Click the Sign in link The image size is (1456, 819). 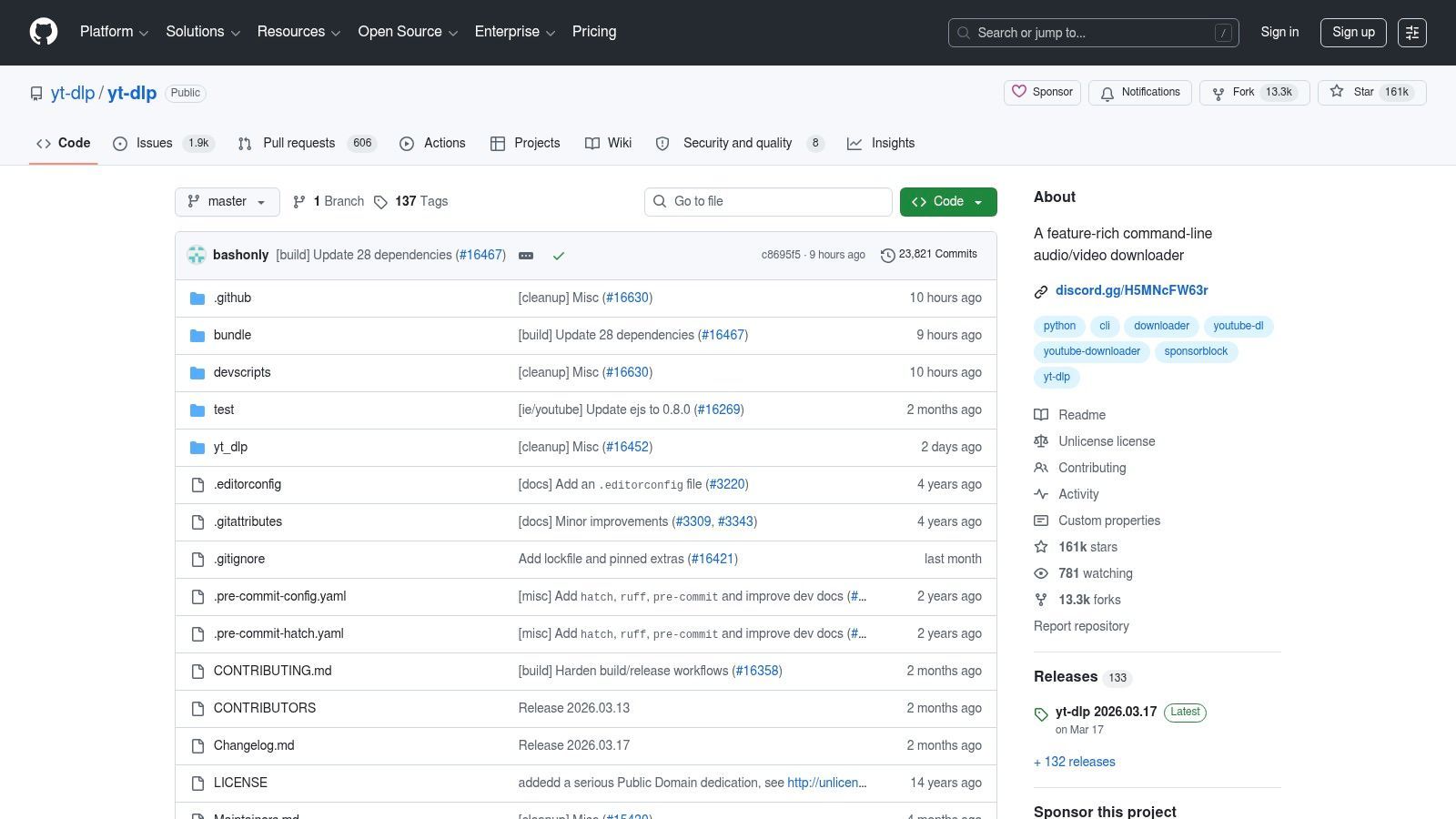pyautogui.click(x=1279, y=33)
